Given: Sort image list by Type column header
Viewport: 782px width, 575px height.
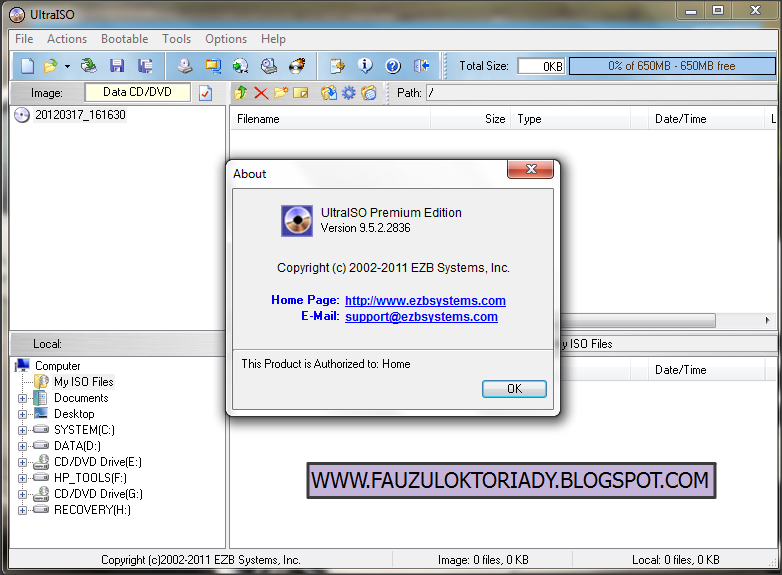Looking at the screenshot, I should (571, 119).
